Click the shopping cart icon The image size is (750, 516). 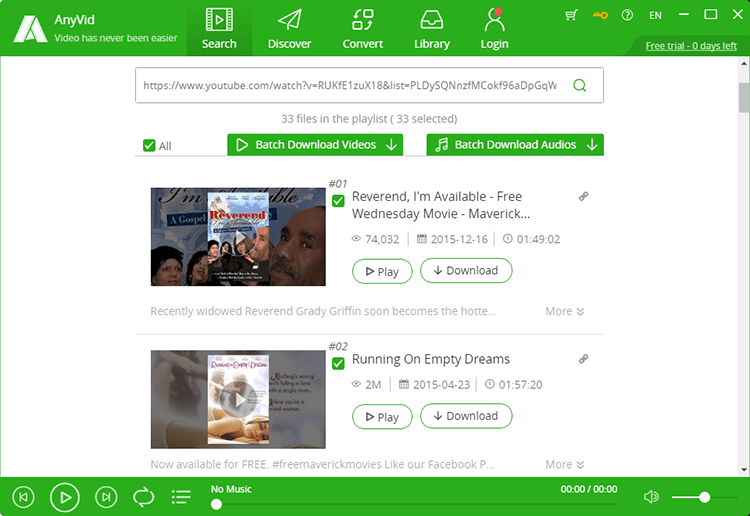[x=571, y=15]
